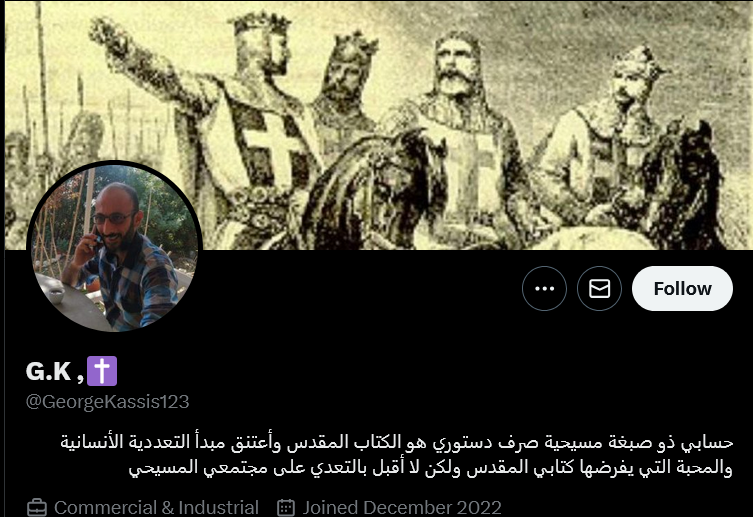This screenshot has height=517, width=753.
Task: Click the coffee cup in profile photo
Action: point(56,295)
